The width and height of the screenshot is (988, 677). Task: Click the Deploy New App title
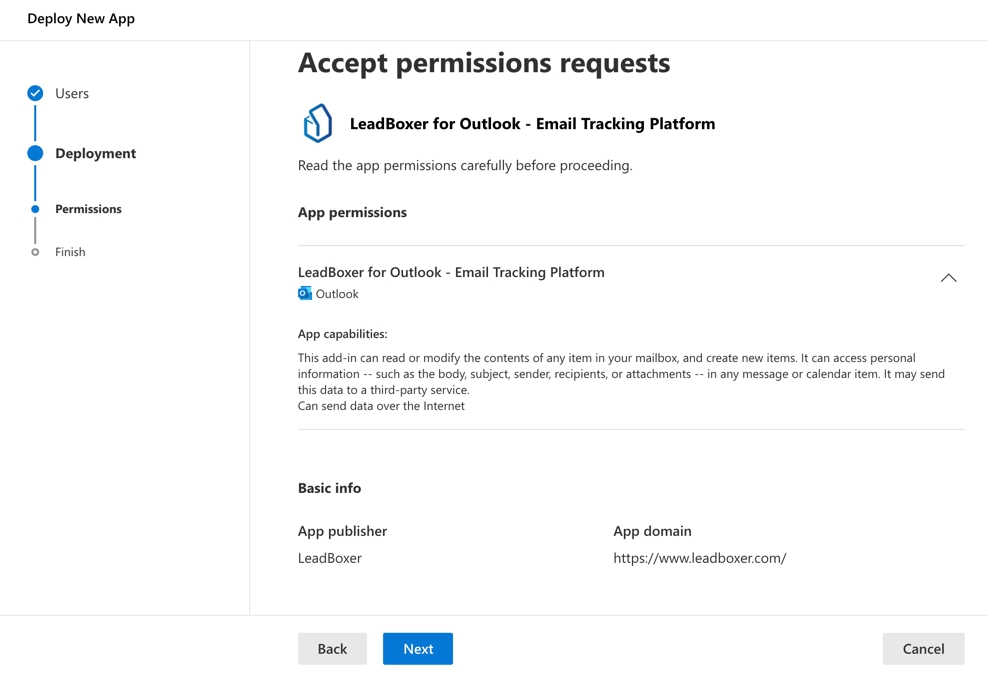[81, 19]
